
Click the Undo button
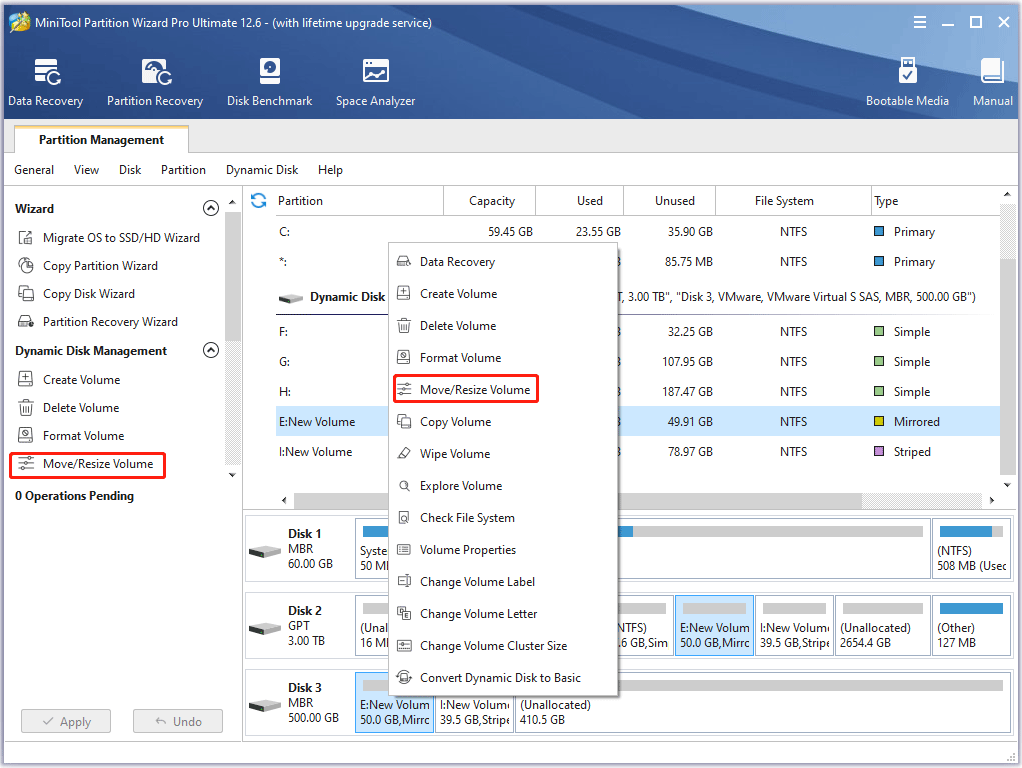pyautogui.click(x=177, y=722)
